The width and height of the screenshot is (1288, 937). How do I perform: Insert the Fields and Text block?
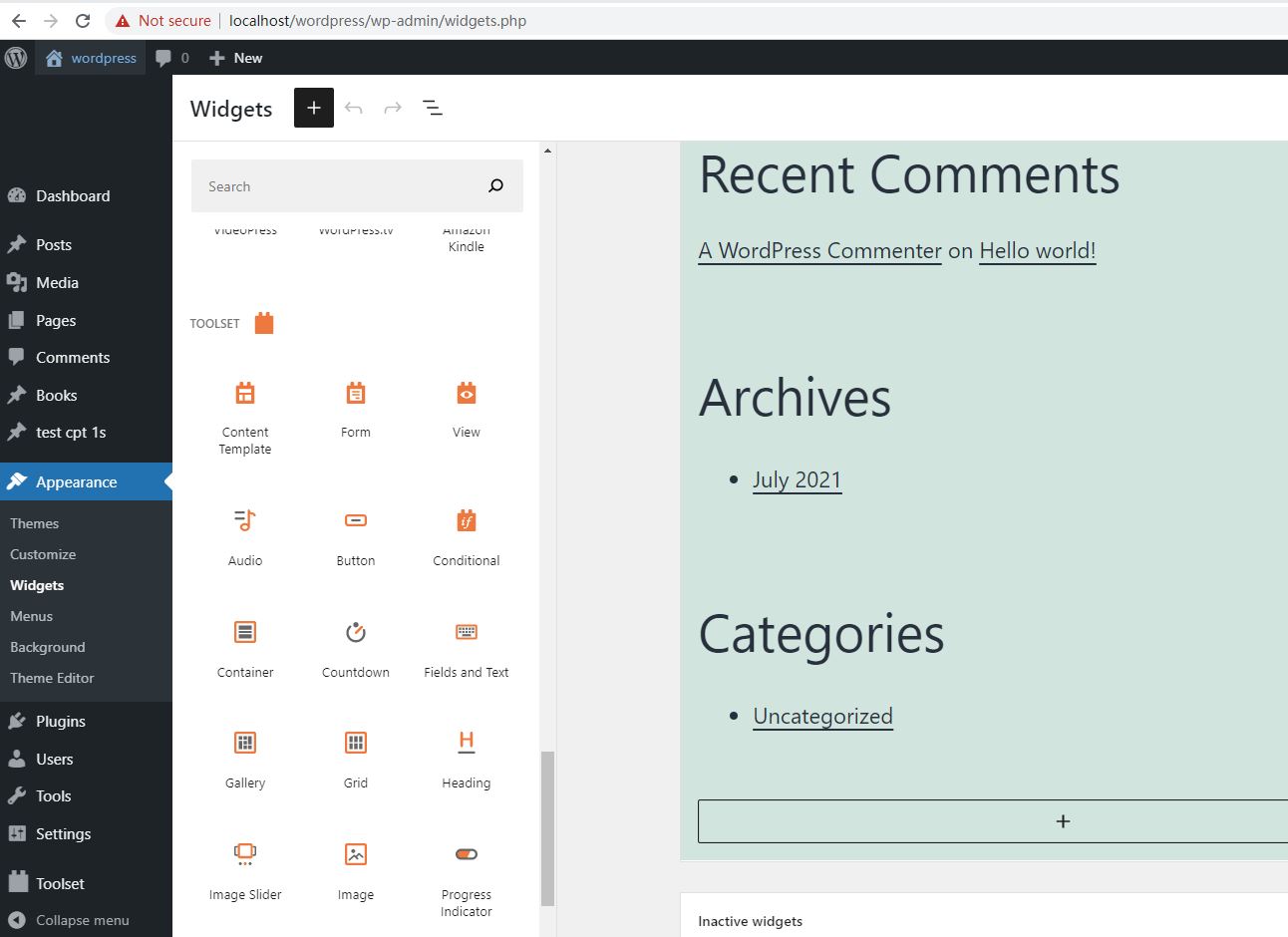pyautogui.click(x=467, y=649)
